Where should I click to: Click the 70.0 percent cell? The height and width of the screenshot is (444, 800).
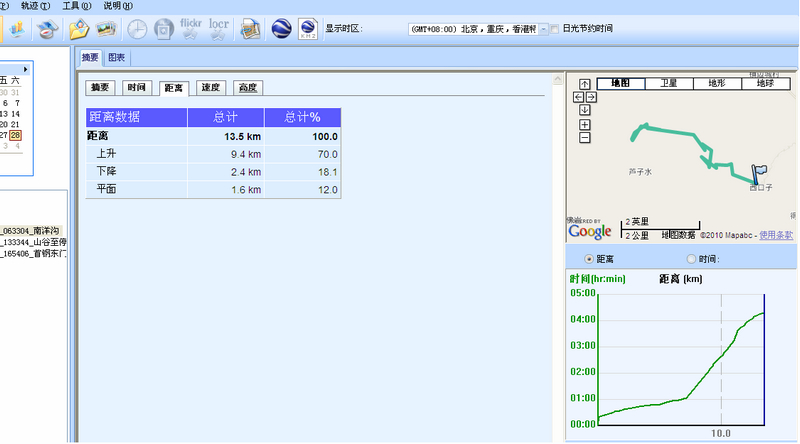coord(303,154)
